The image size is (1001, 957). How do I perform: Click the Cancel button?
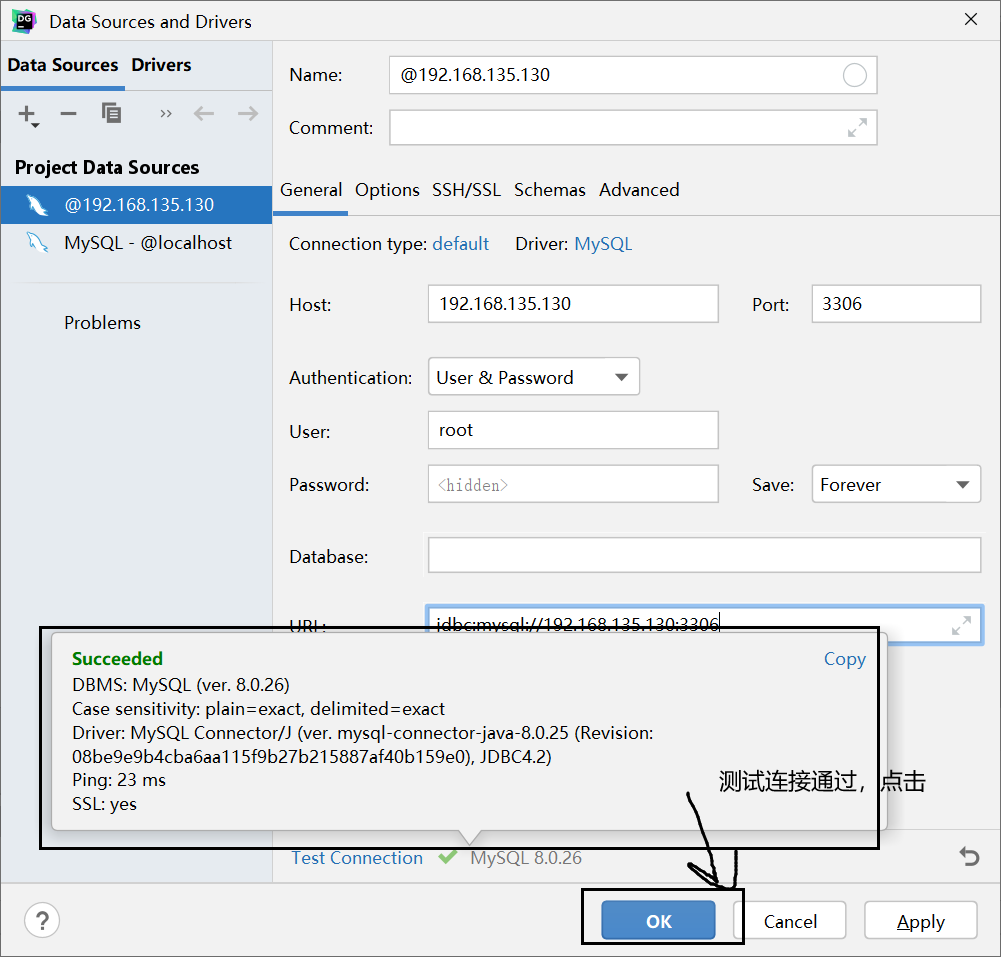pyautogui.click(x=790, y=921)
